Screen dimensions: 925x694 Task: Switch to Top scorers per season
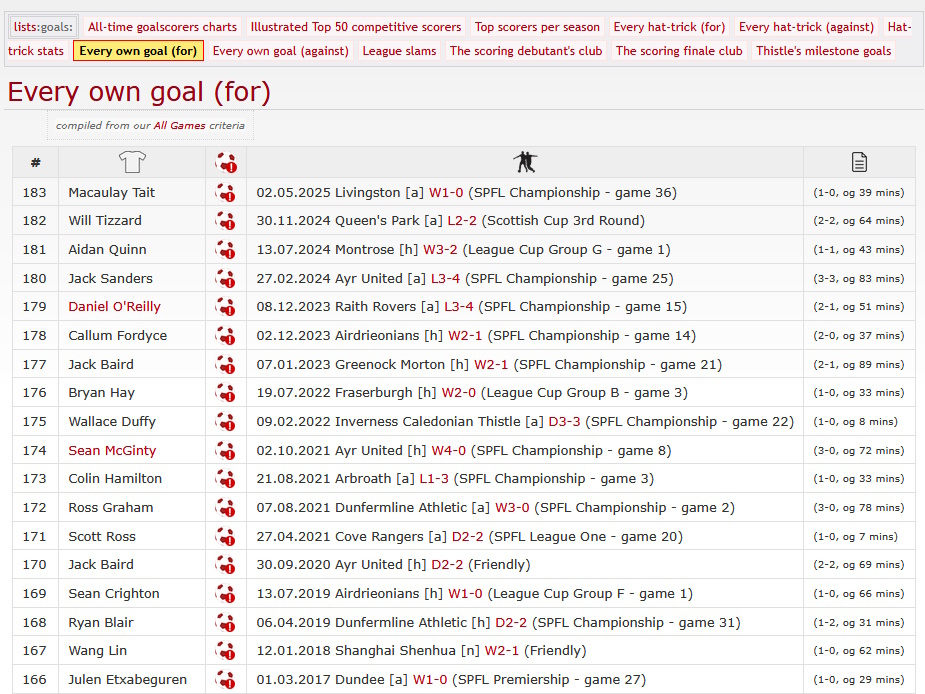coord(537,27)
